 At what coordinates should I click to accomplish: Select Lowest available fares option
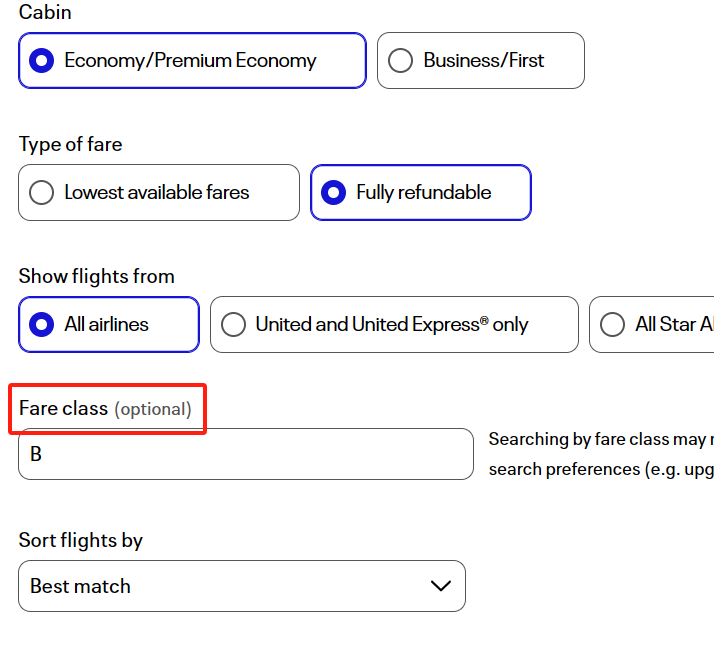(42, 193)
